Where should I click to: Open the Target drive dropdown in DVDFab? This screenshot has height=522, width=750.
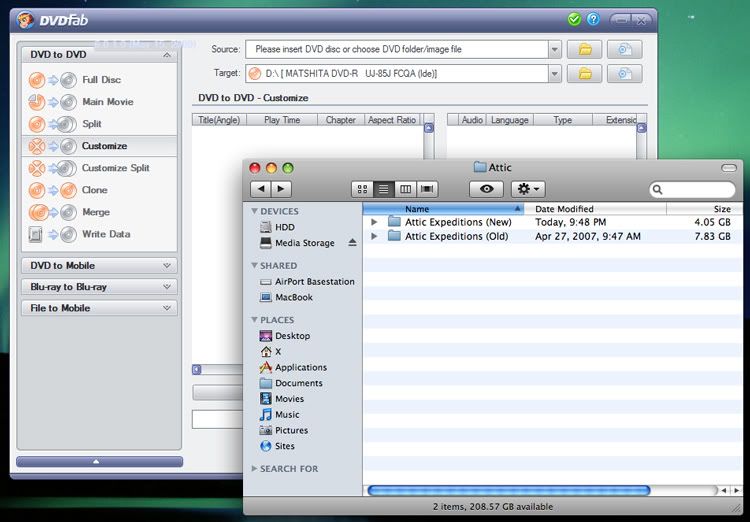click(554, 74)
